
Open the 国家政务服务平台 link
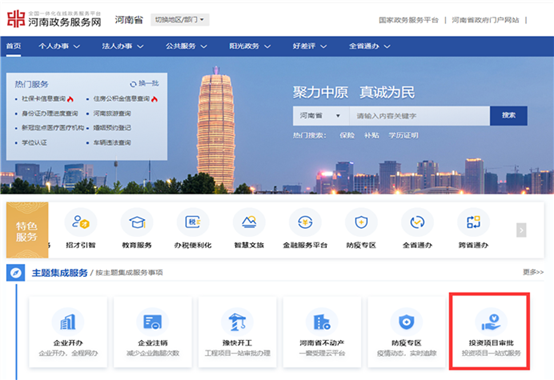tap(408, 20)
